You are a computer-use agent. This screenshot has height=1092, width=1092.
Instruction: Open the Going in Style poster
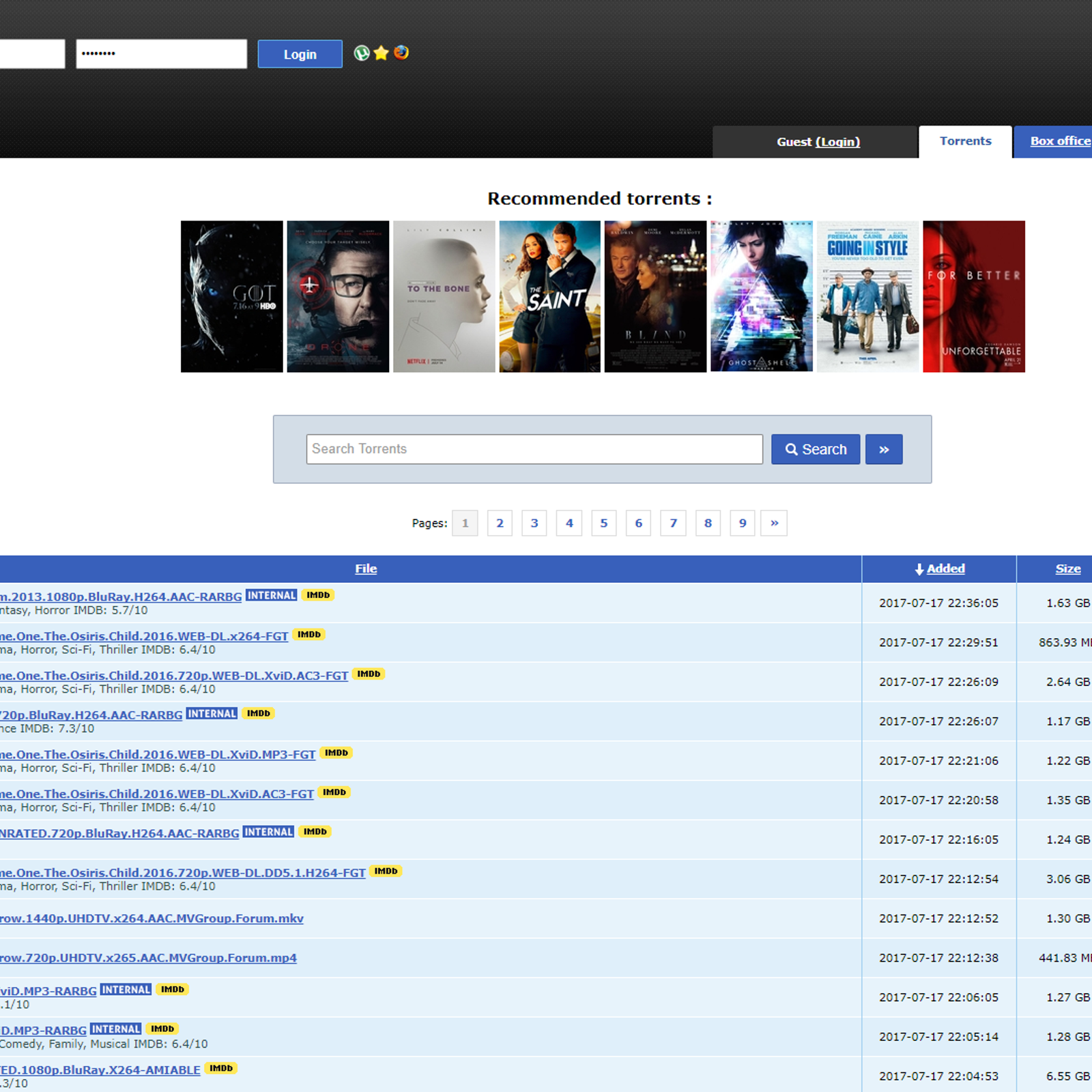(x=868, y=296)
